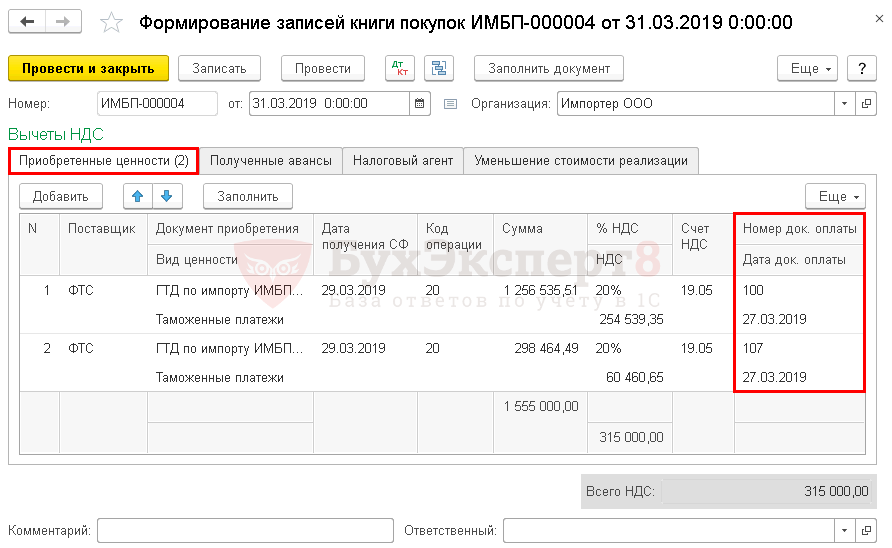Expand the table's Еще menu
This screenshot has height=548, width=892.
pos(839,196)
